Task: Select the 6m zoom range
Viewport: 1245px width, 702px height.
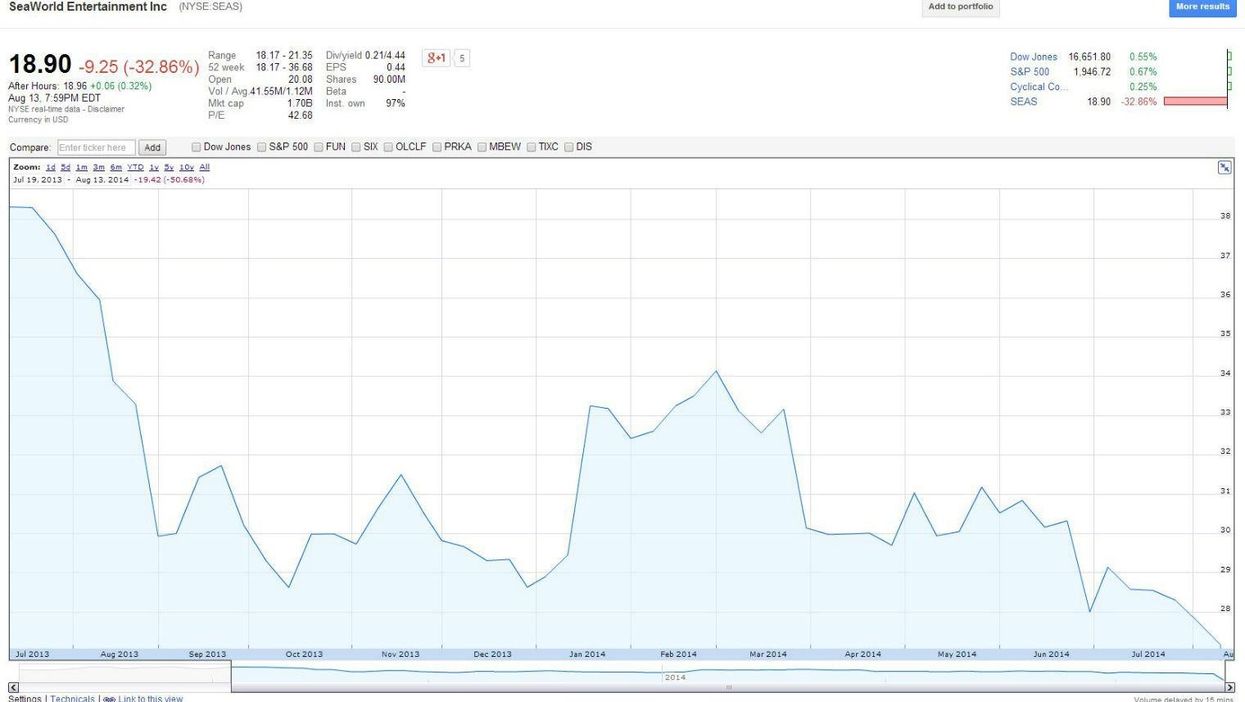Action: click(116, 167)
